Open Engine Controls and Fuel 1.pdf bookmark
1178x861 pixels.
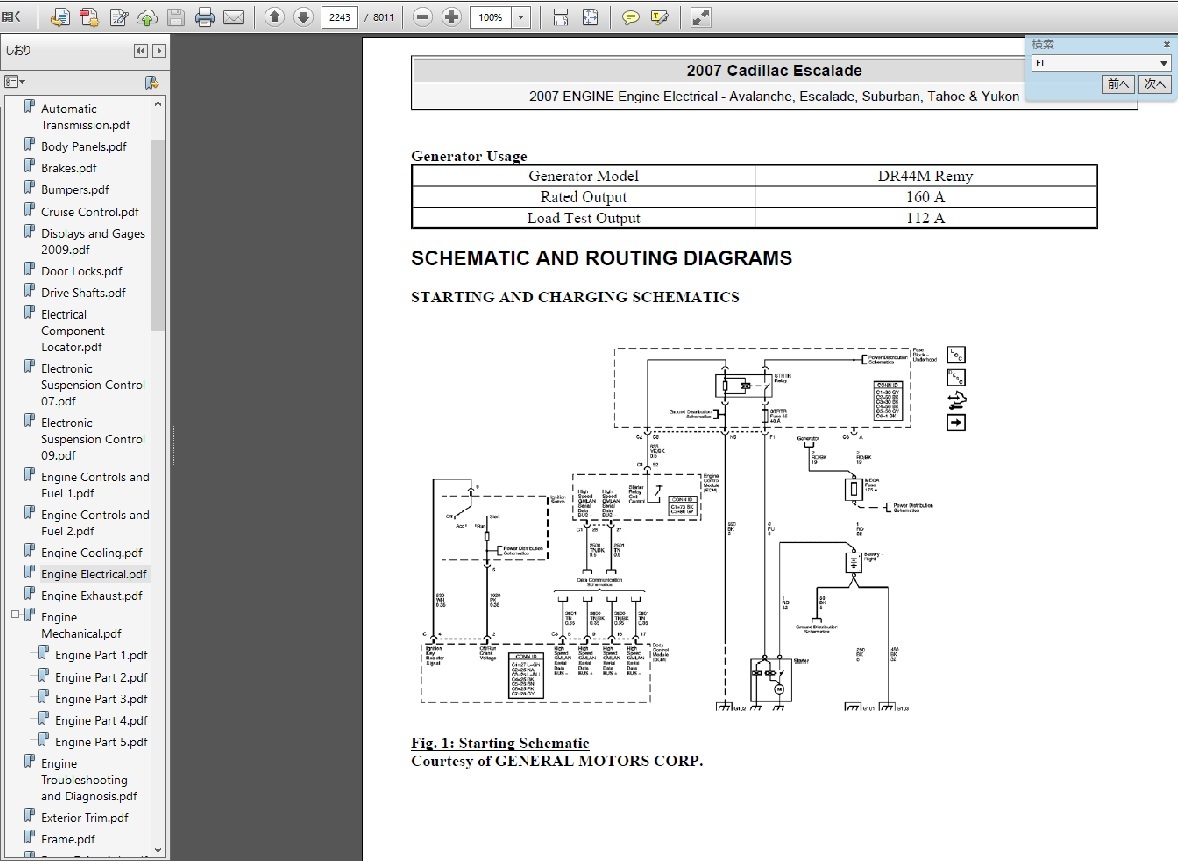(x=95, y=485)
